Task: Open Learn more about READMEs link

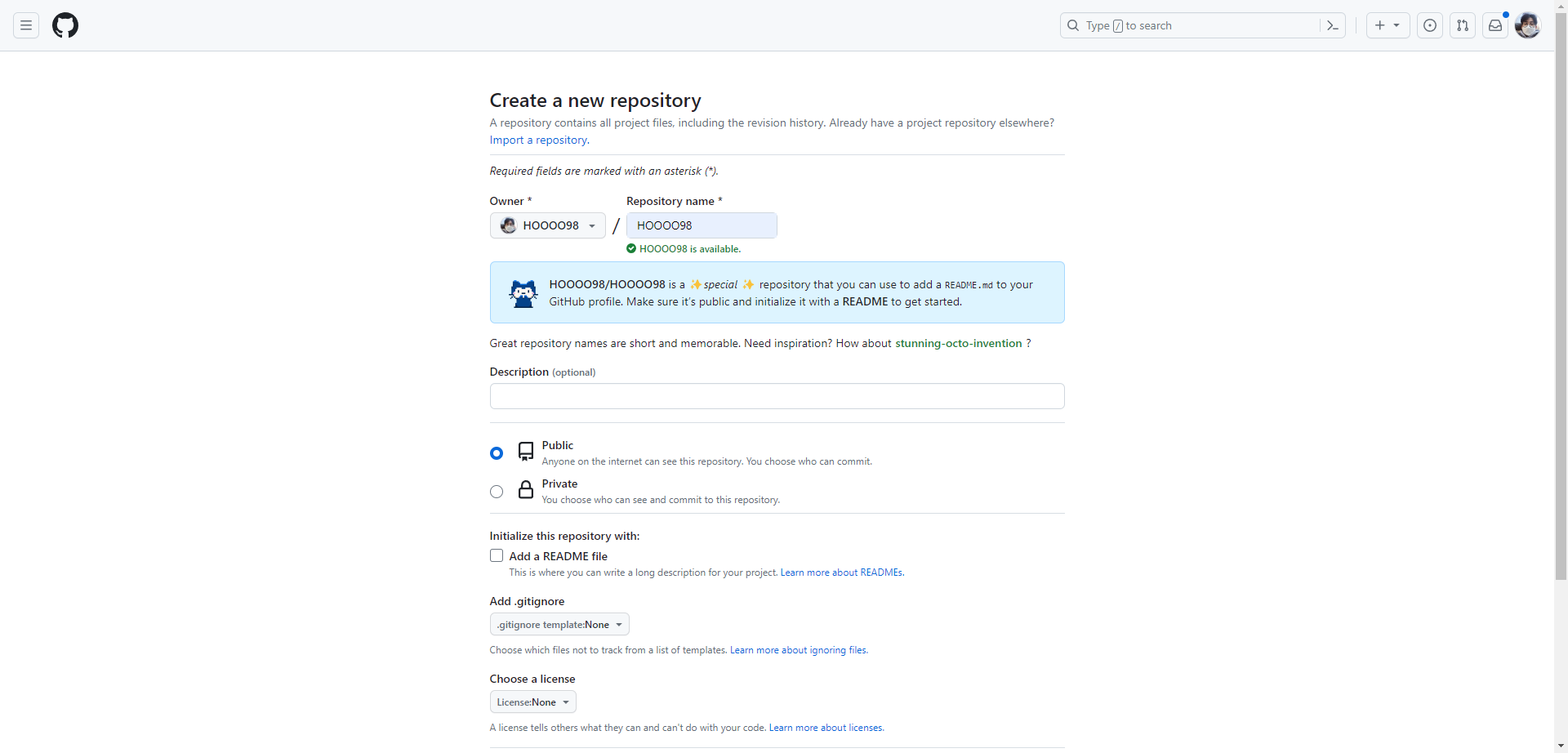Action: (x=842, y=573)
